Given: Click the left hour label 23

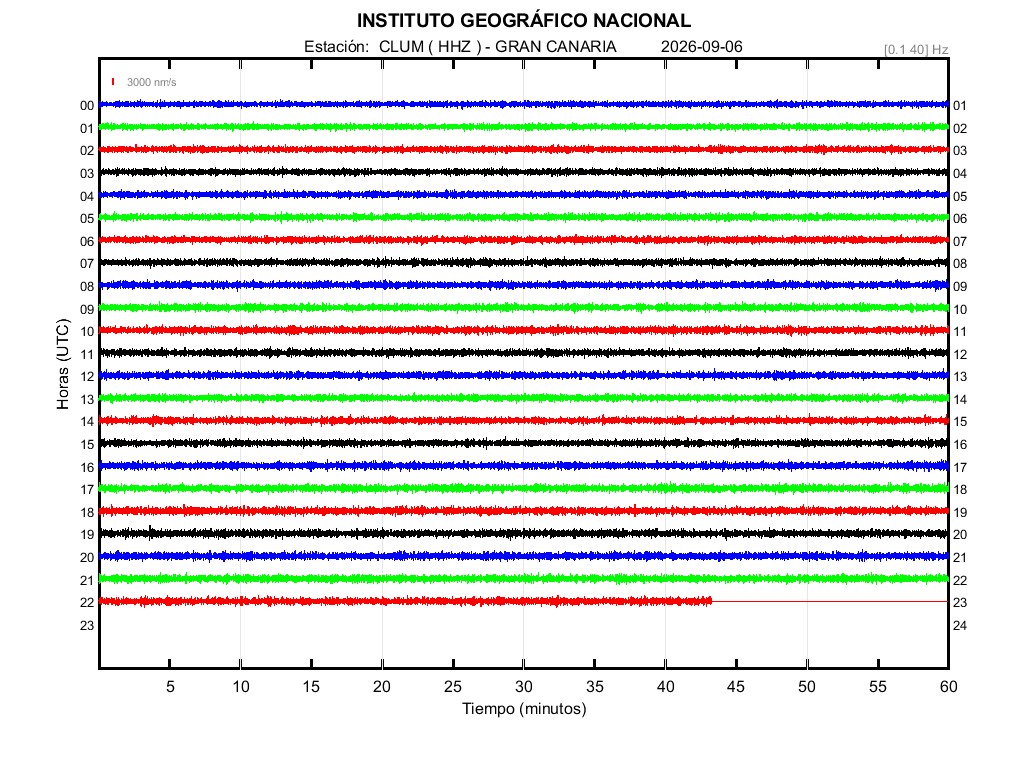Looking at the screenshot, I should pyautogui.click(x=87, y=626).
